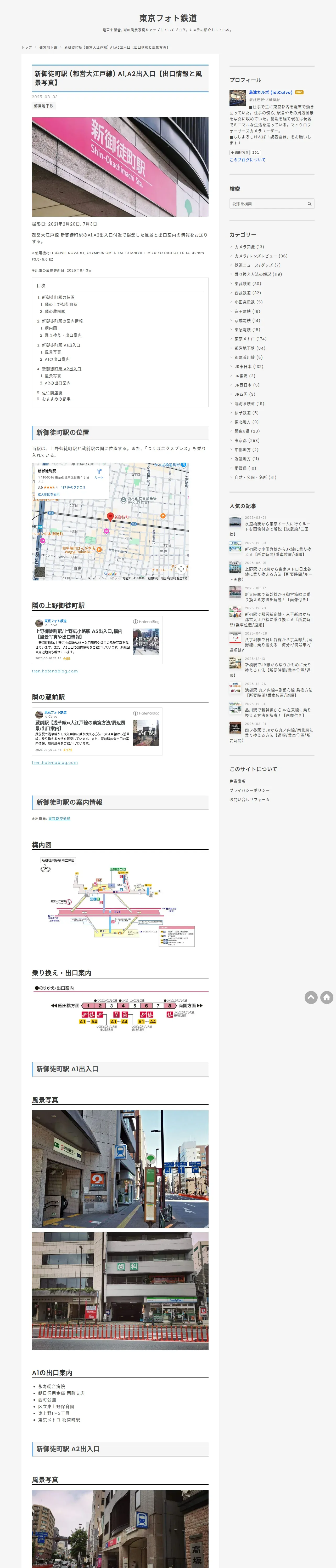Jump to 隣の蔵前駅 in contents
The height and width of the screenshot is (1568, 336).
55,312
